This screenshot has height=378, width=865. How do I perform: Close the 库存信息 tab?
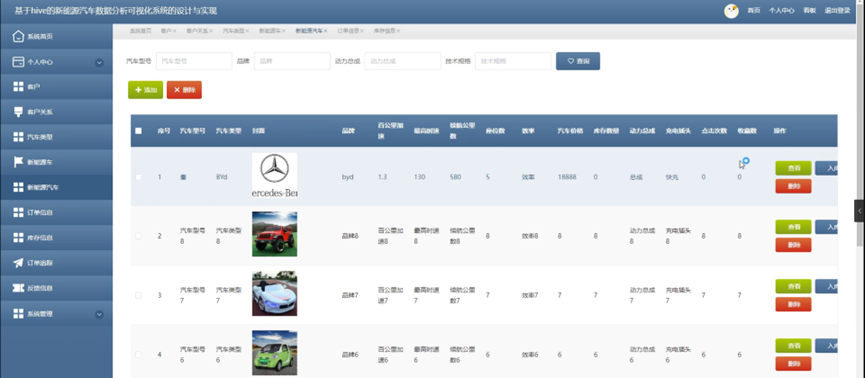tap(398, 31)
